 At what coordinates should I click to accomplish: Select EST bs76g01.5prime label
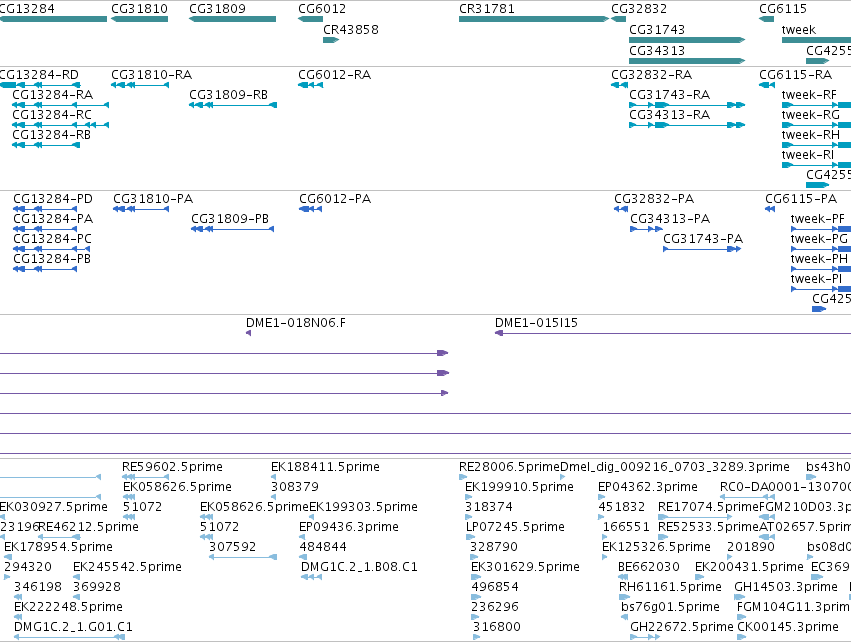(670, 607)
